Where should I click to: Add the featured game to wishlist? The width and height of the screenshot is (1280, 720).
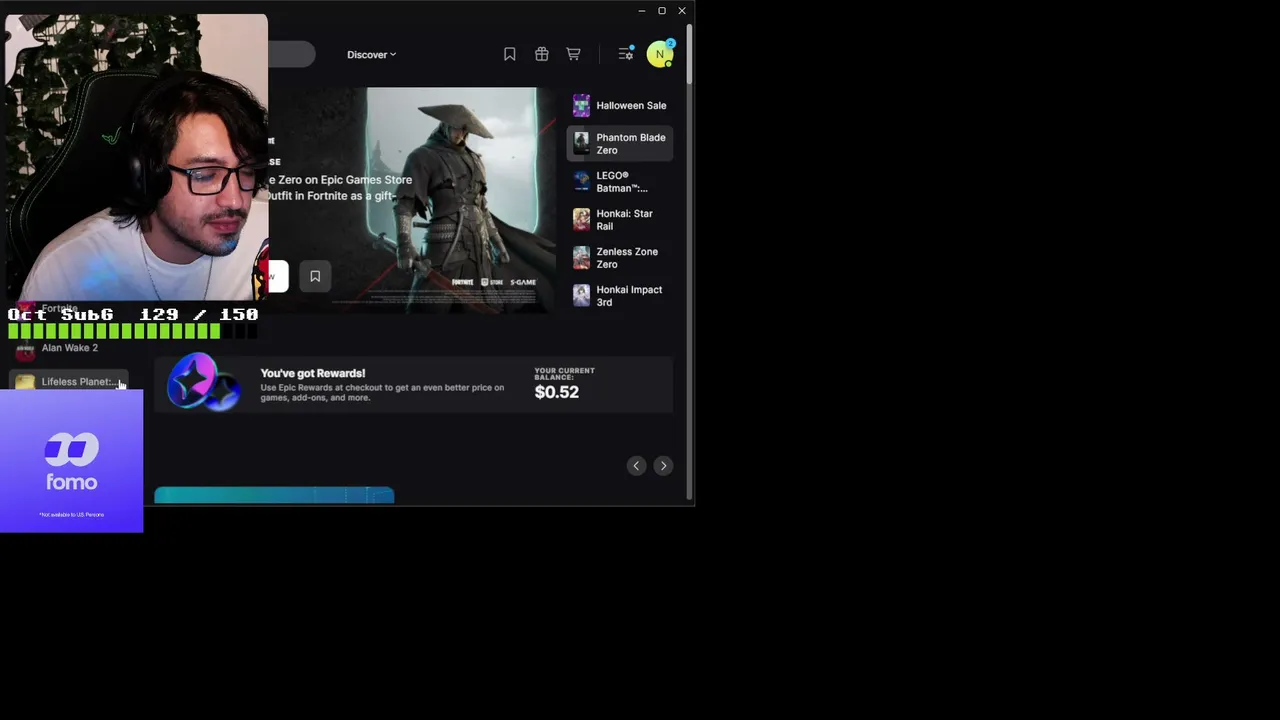pyautogui.click(x=315, y=276)
